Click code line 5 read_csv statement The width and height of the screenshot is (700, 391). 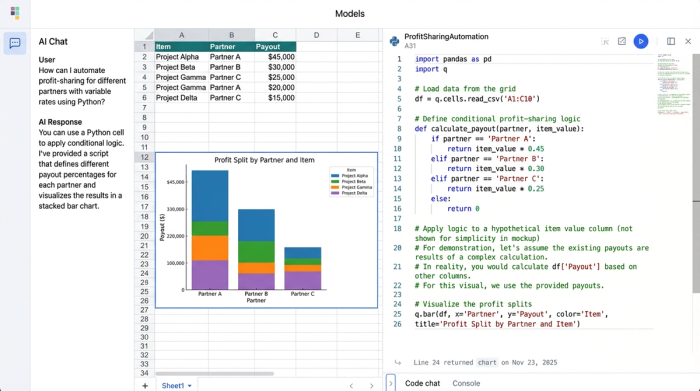click(477, 99)
